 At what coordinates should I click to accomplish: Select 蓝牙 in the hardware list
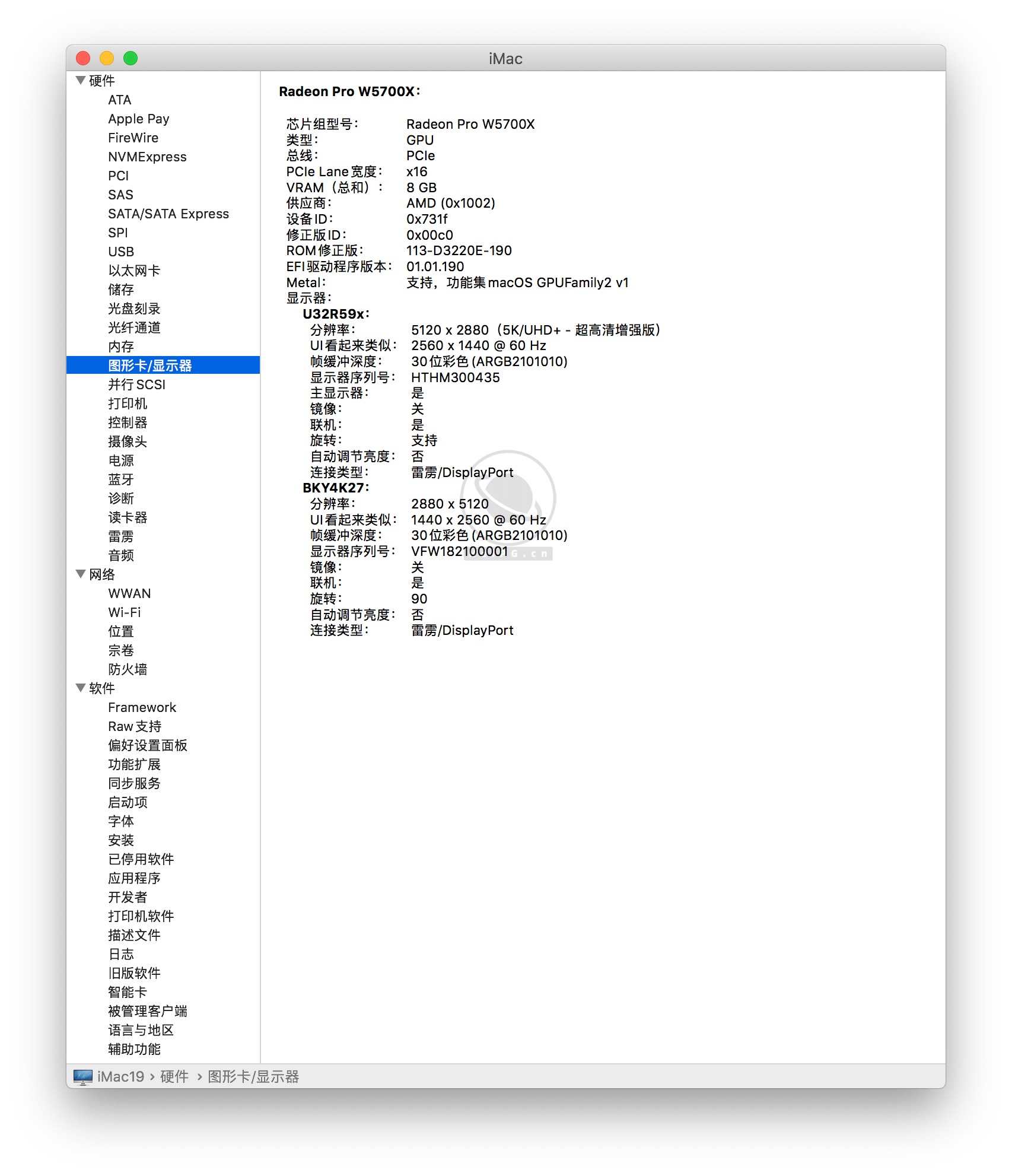[121, 479]
